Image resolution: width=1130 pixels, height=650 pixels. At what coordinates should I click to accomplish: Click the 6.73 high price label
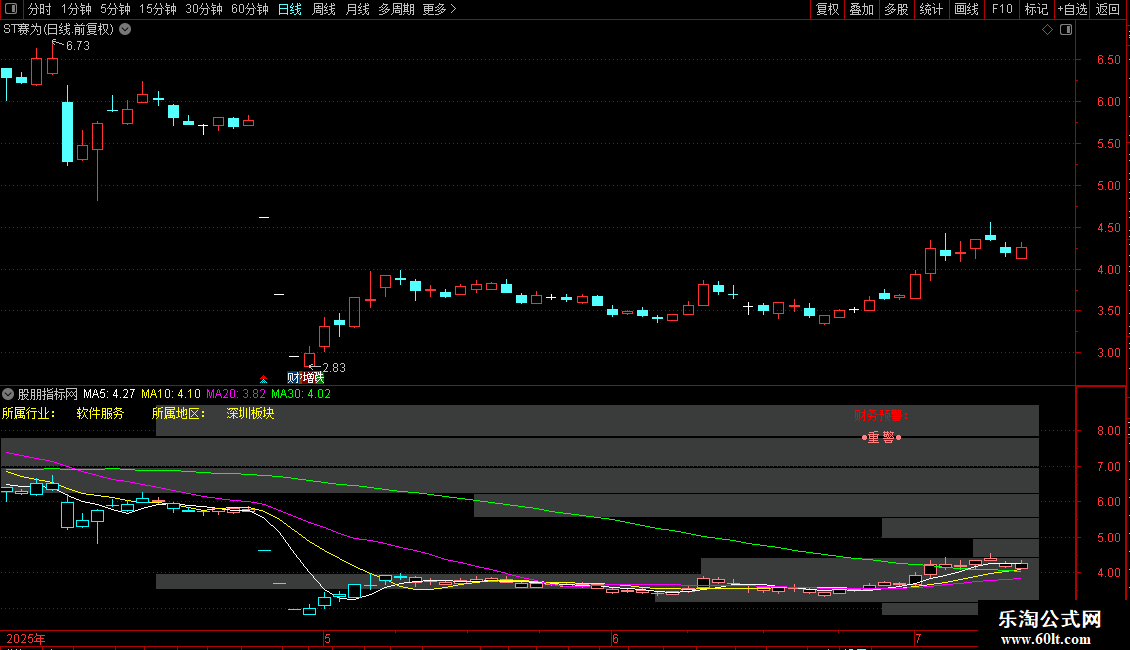pos(77,45)
